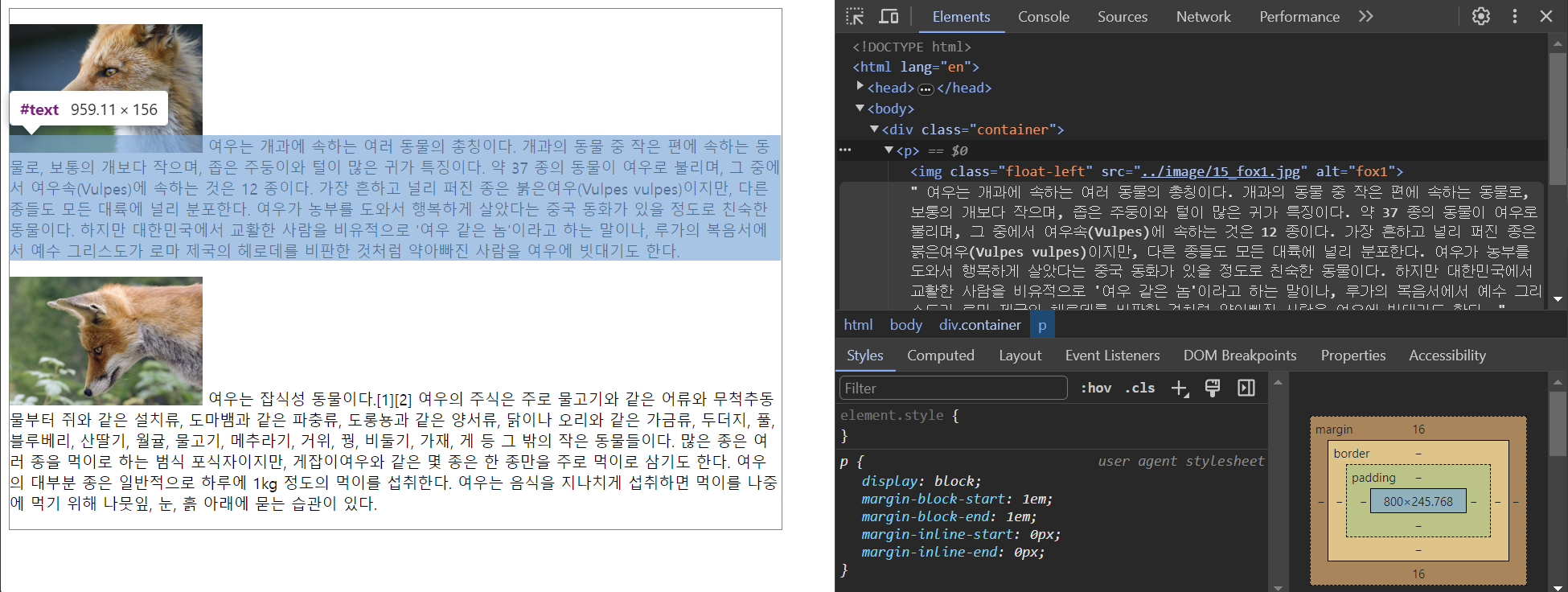Click the second fox image on page
Image resolution: width=1568 pixels, height=592 pixels.
coord(106,341)
